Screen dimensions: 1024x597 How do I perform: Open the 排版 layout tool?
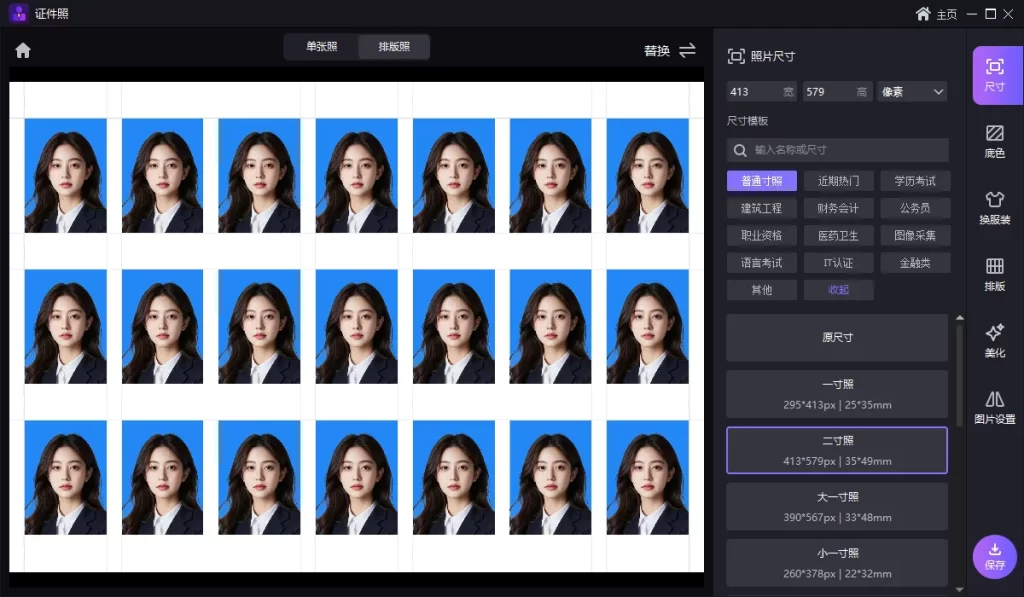(x=994, y=274)
